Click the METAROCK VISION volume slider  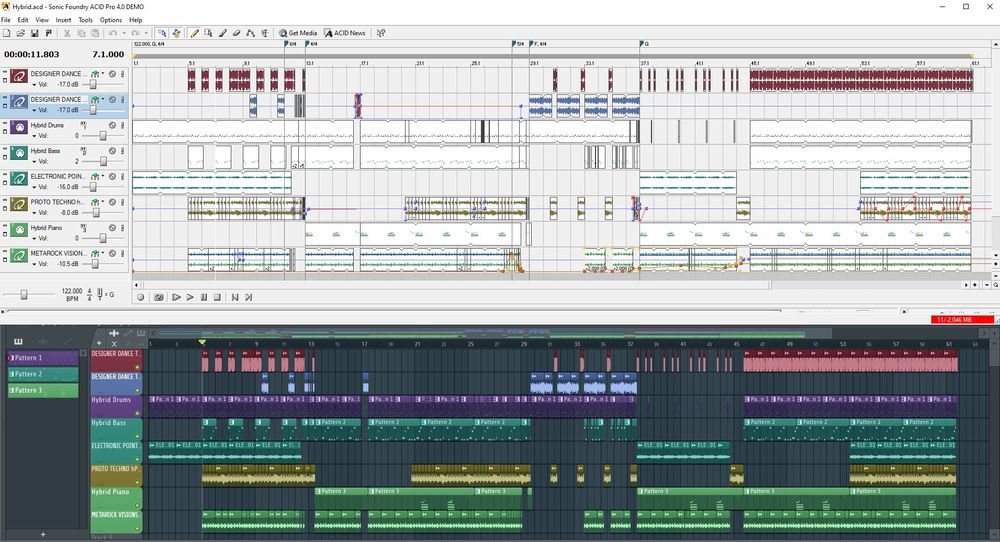95,264
